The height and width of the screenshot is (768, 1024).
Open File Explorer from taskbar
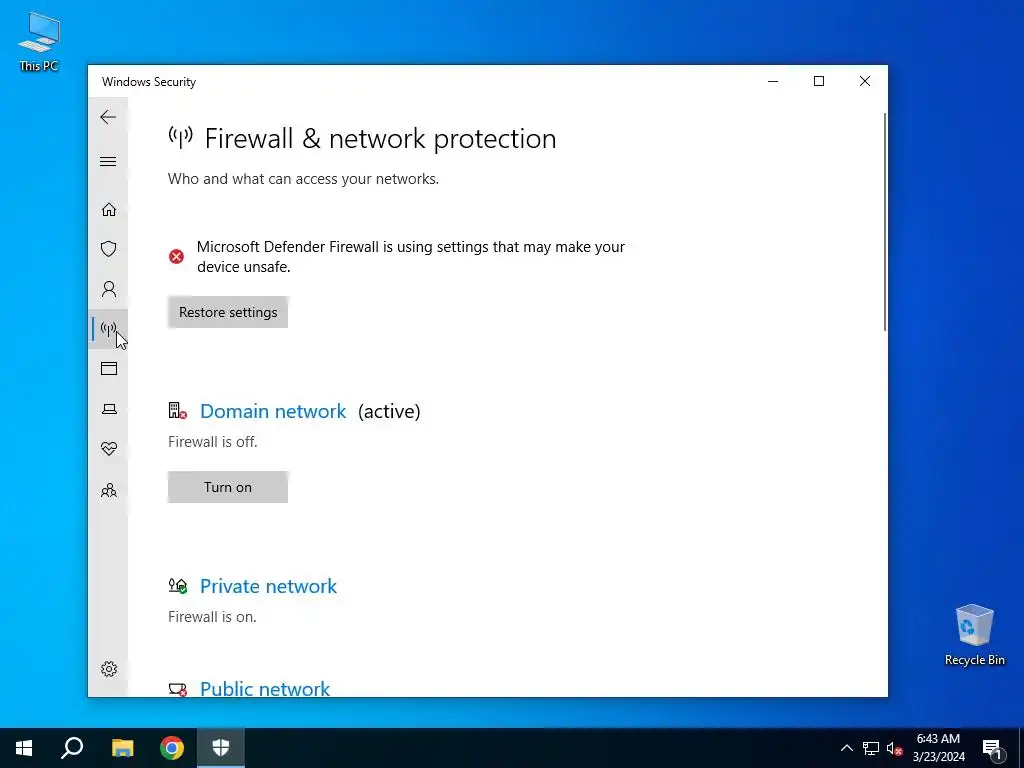122,748
